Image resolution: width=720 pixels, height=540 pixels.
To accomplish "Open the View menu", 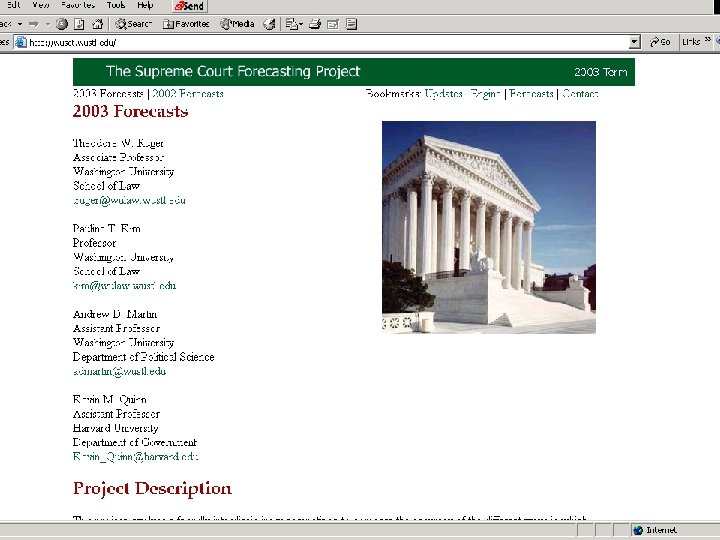I will (41, 5).
